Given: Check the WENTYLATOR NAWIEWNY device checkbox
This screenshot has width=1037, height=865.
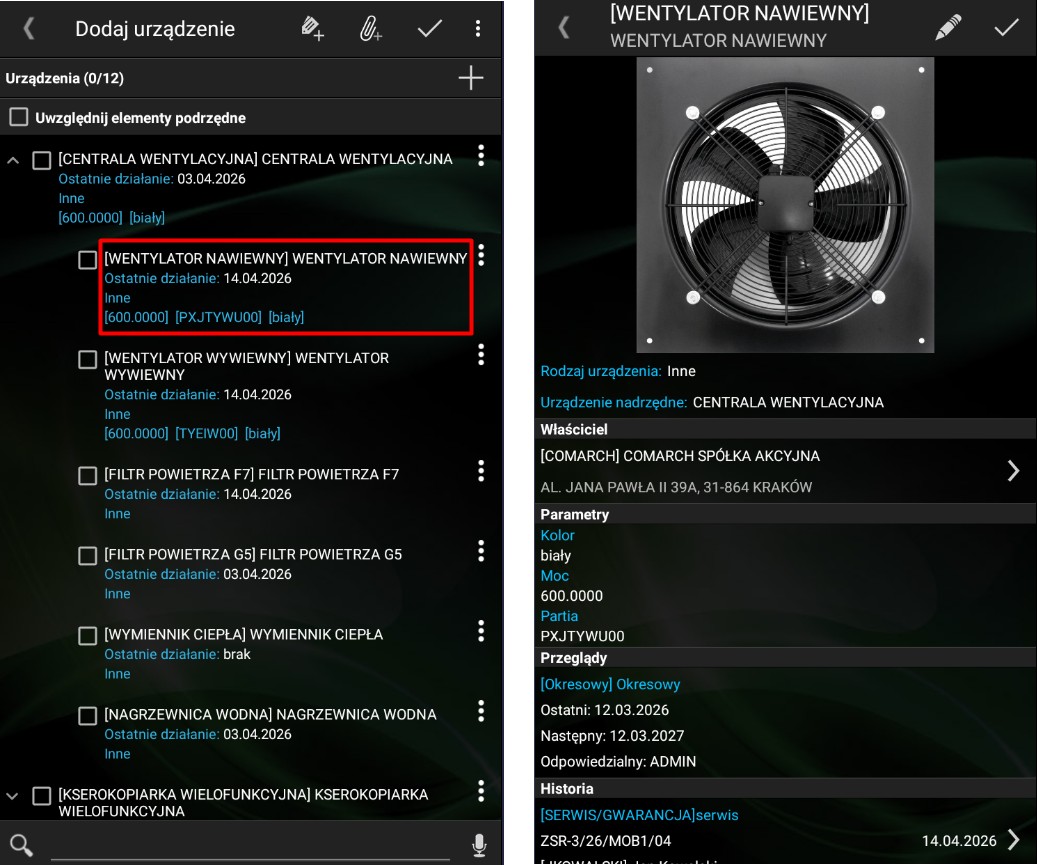Looking at the screenshot, I should 88,260.
